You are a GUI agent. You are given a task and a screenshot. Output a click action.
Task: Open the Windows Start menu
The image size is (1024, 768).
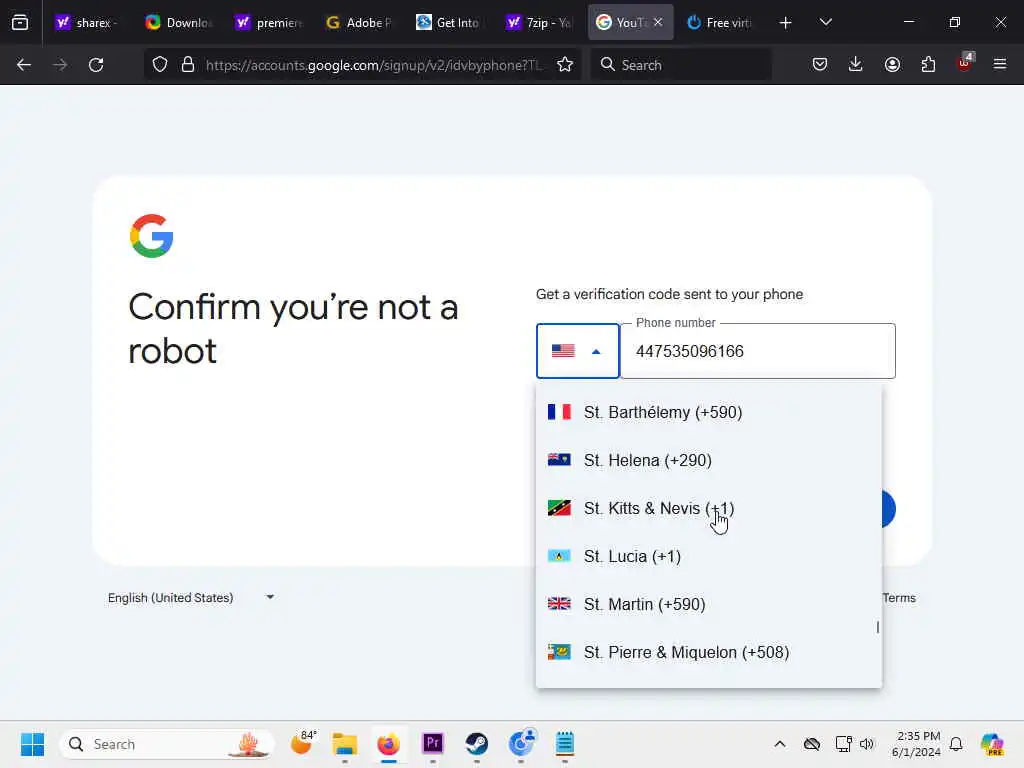click(32, 744)
